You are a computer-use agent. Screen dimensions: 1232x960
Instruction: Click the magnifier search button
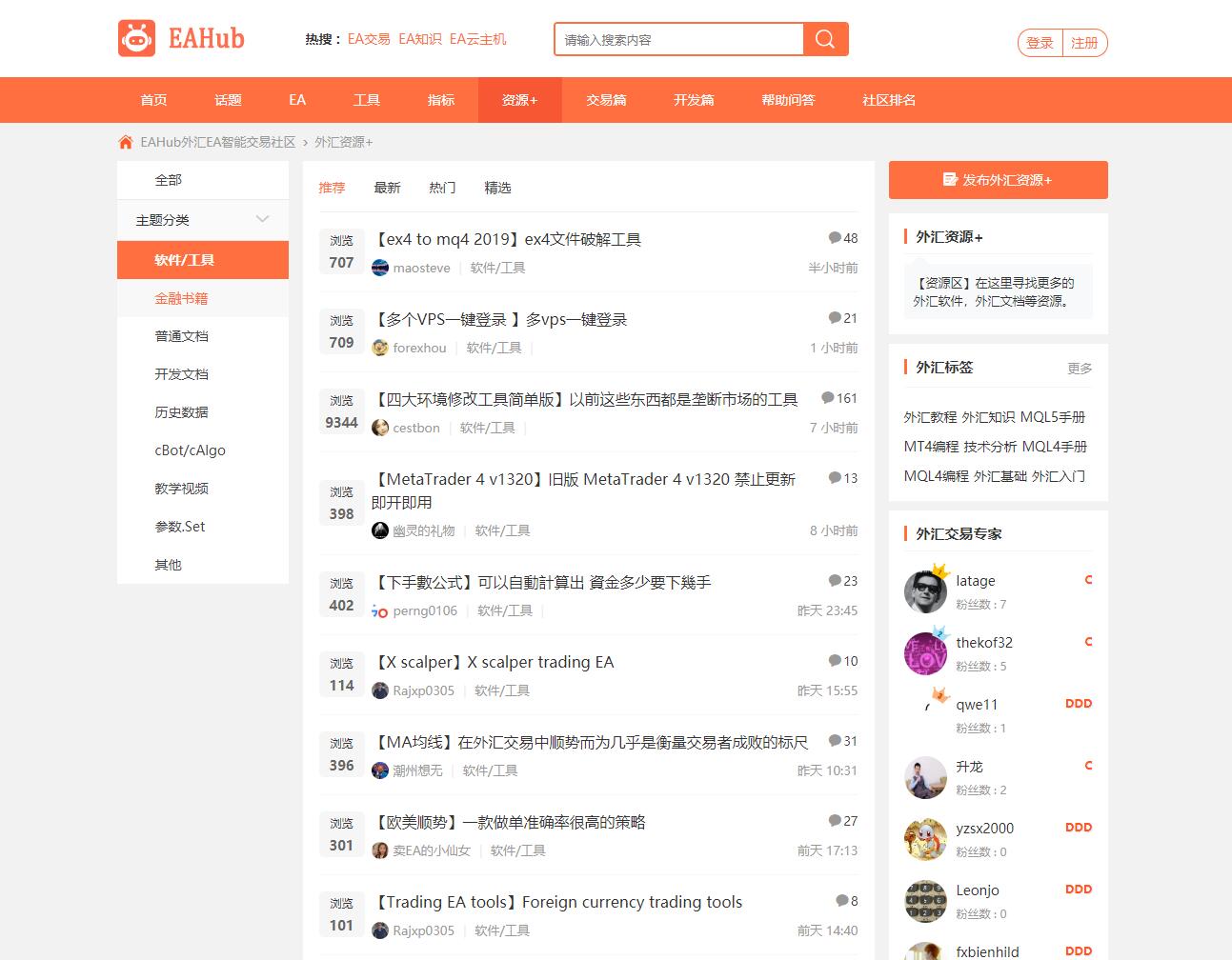pyautogui.click(x=825, y=39)
